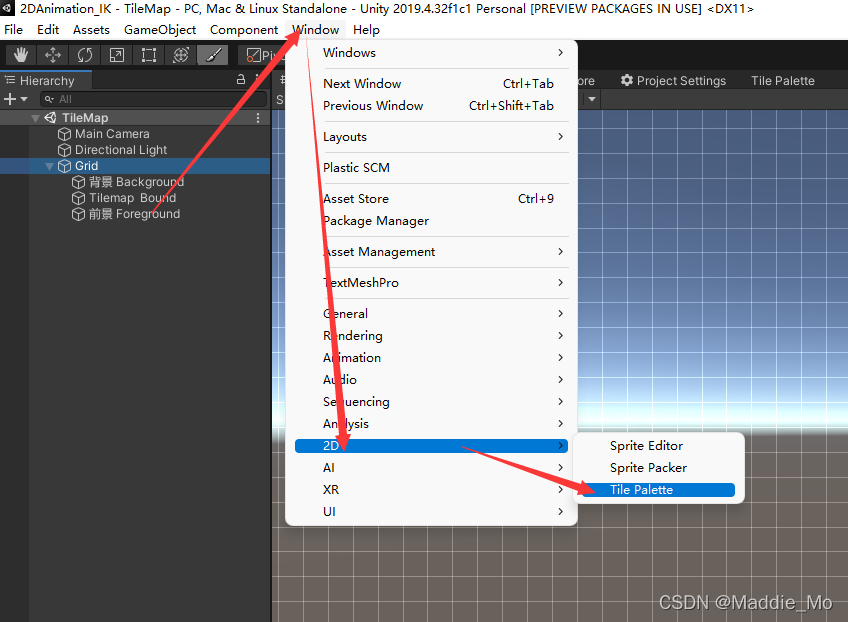Expand the Layouts submenu
The width and height of the screenshot is (848, 622).
432,137
